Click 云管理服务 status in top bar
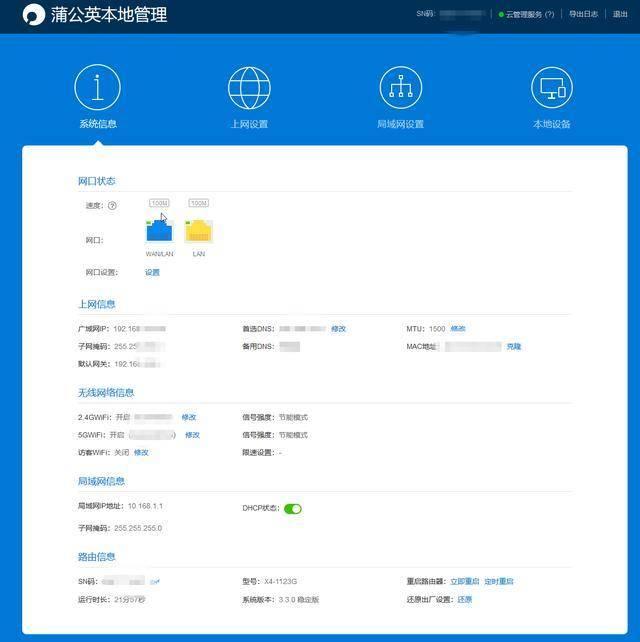Screen dimensions: 640x642 click(x=526, y=15)
